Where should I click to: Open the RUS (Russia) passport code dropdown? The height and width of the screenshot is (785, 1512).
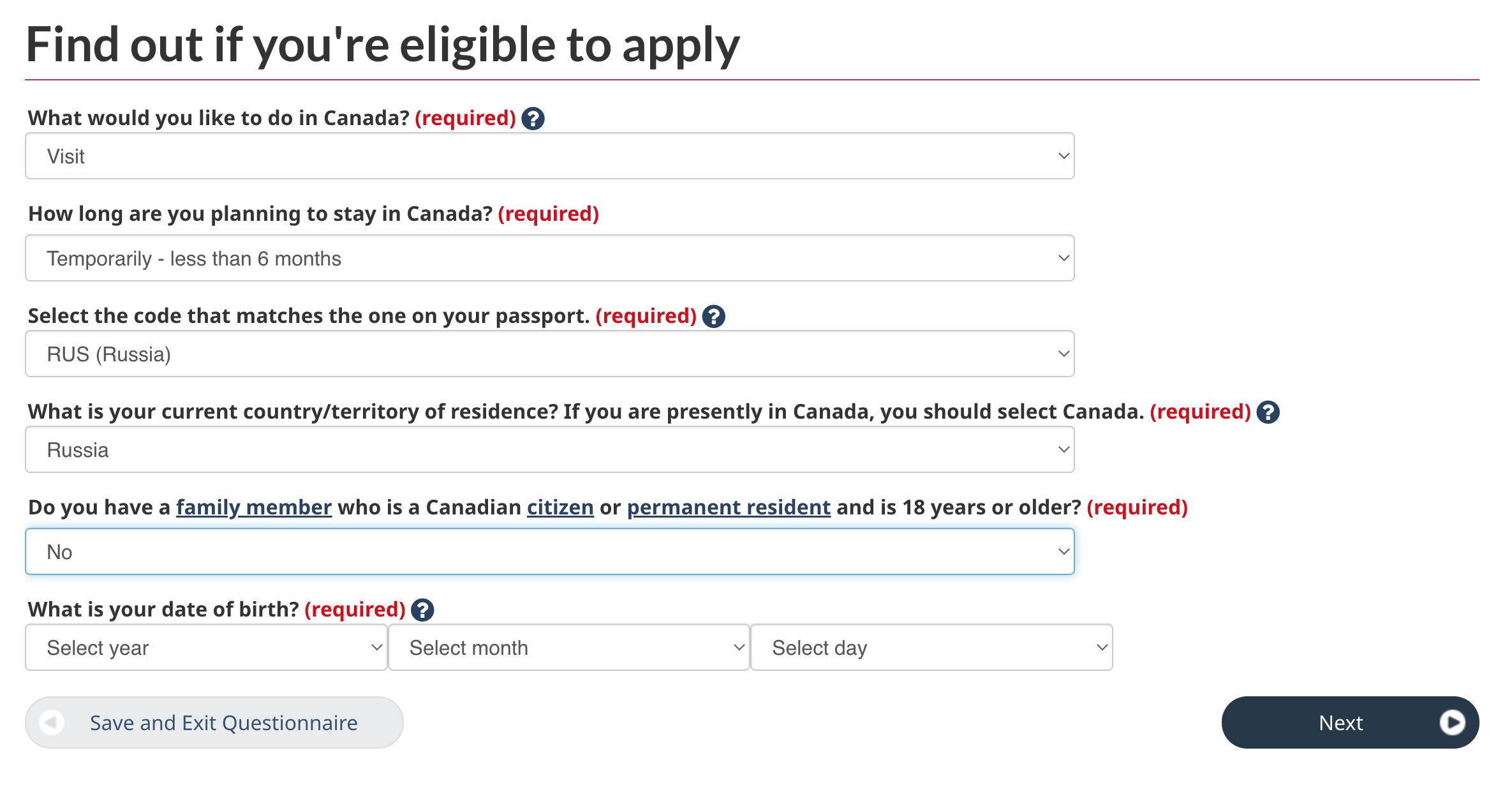click(550, 354)
